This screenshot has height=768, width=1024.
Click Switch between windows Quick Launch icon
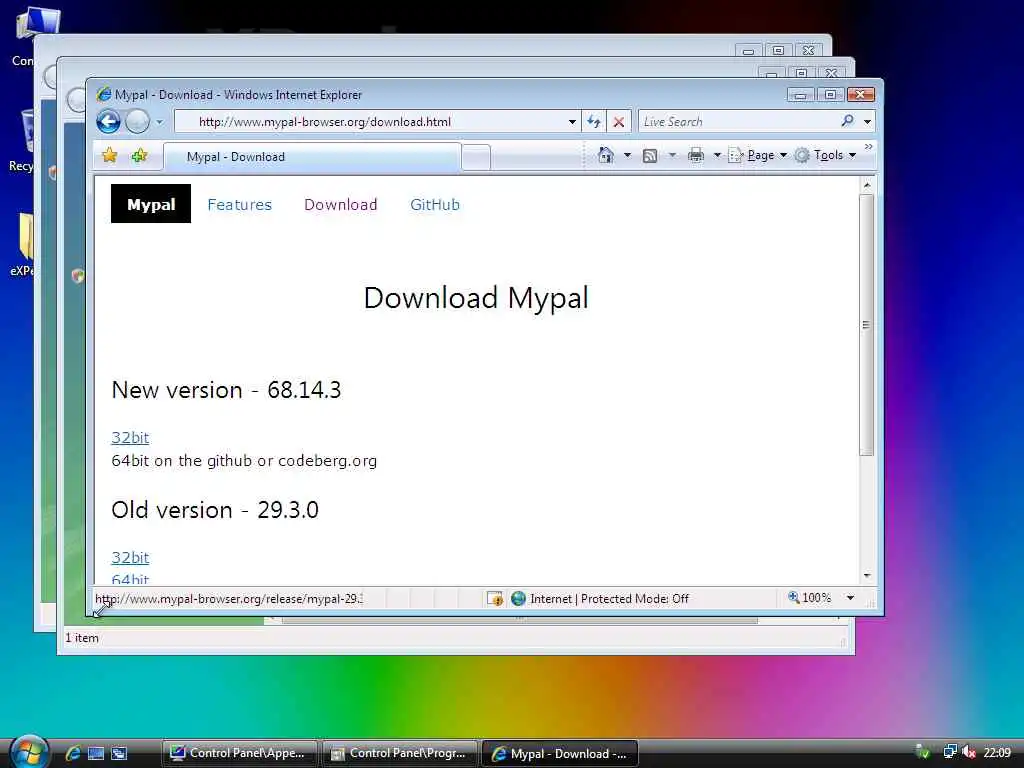click(x=119, y=753)
